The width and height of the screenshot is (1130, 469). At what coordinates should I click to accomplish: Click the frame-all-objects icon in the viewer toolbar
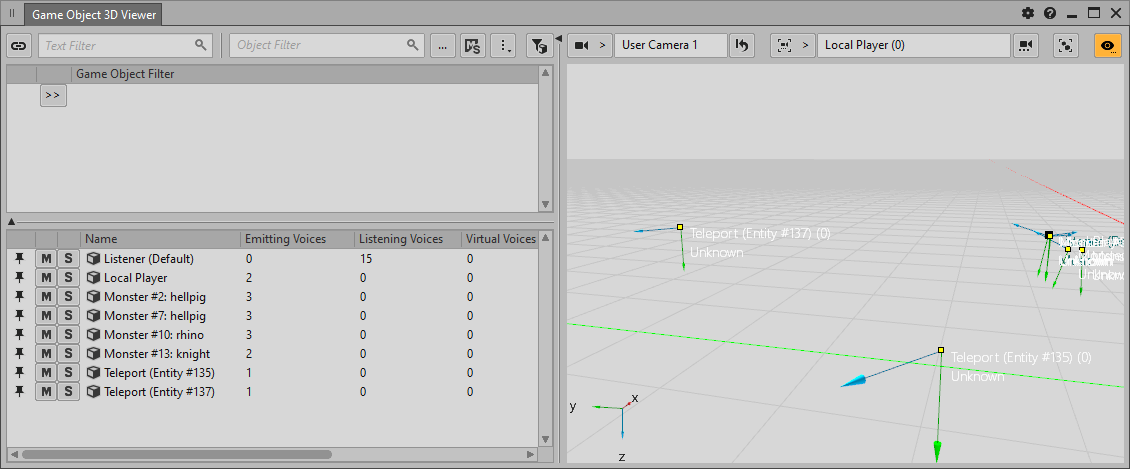[1066, 45]
